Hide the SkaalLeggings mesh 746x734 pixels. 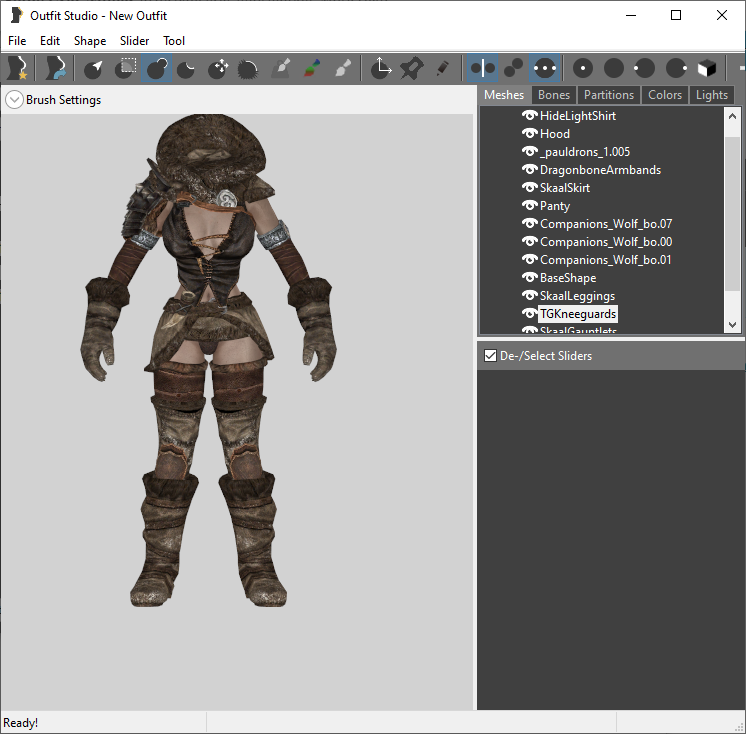tap(529, 295)
